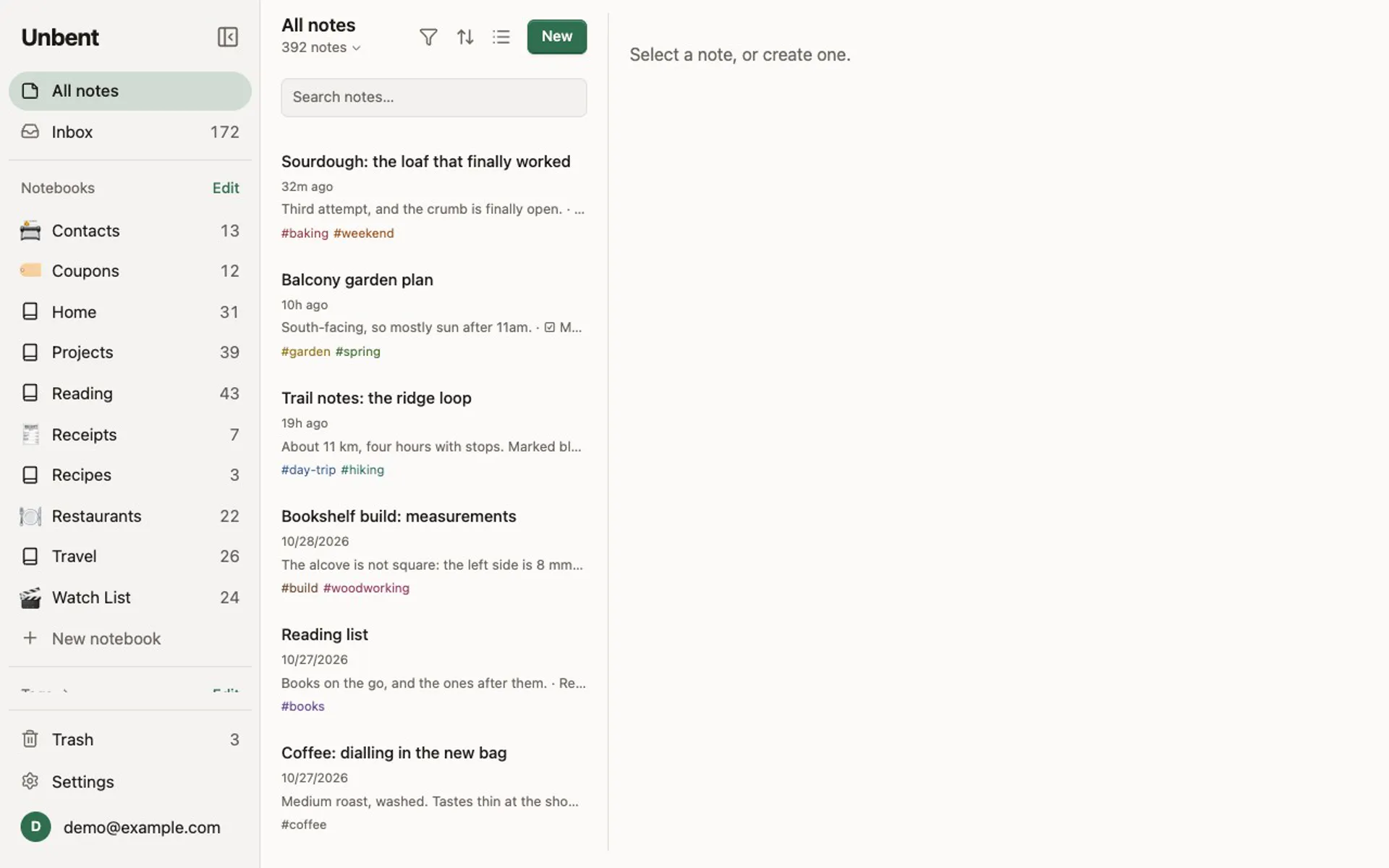Viewport: 1389px width, 868px height.
Task: Switch the list view style icon
Action: point(501,37)
